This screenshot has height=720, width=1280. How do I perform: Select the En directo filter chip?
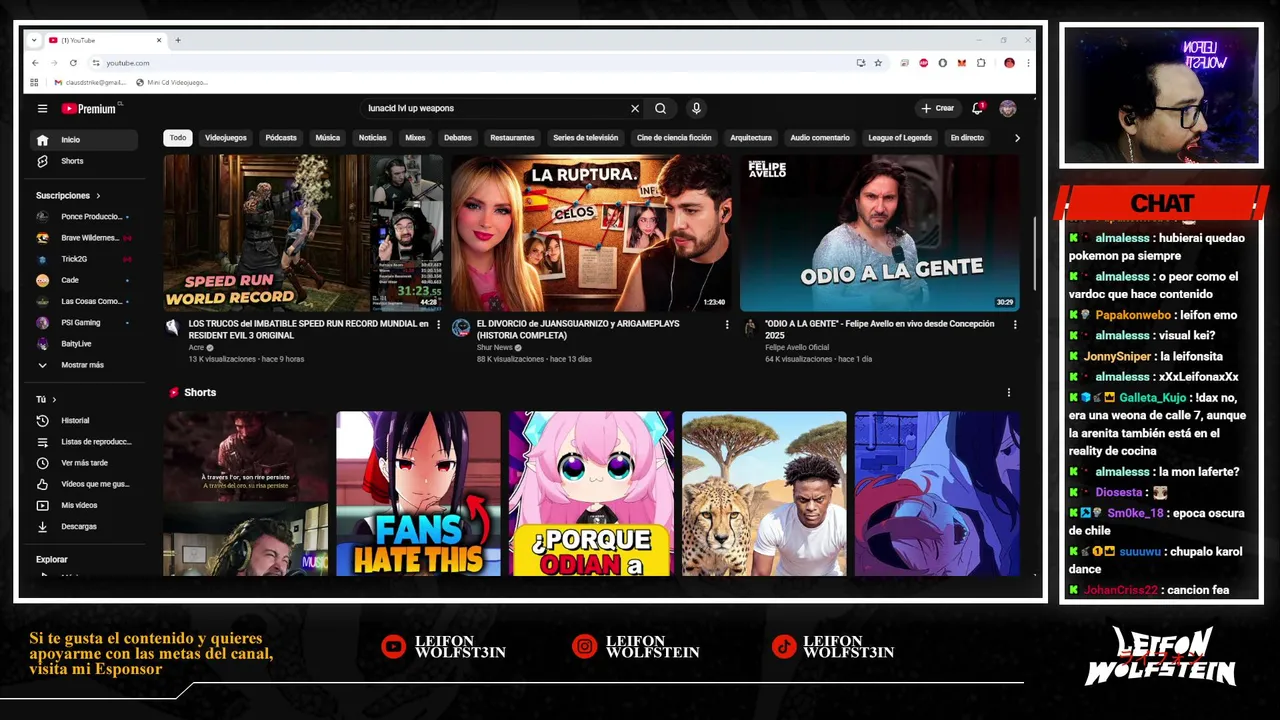click(967, 138)
